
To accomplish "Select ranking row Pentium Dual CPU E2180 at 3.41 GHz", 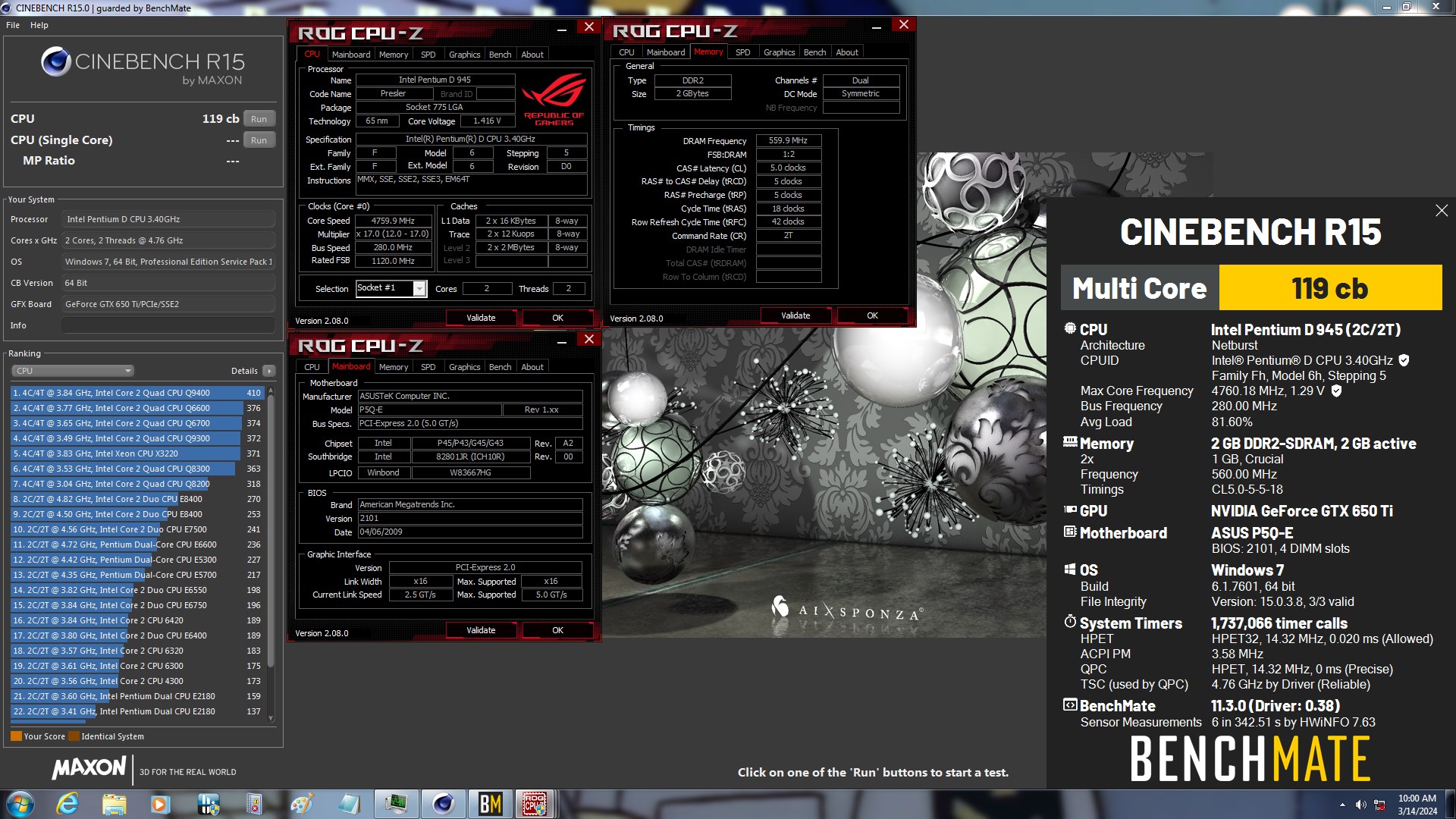I will [136, 711].
